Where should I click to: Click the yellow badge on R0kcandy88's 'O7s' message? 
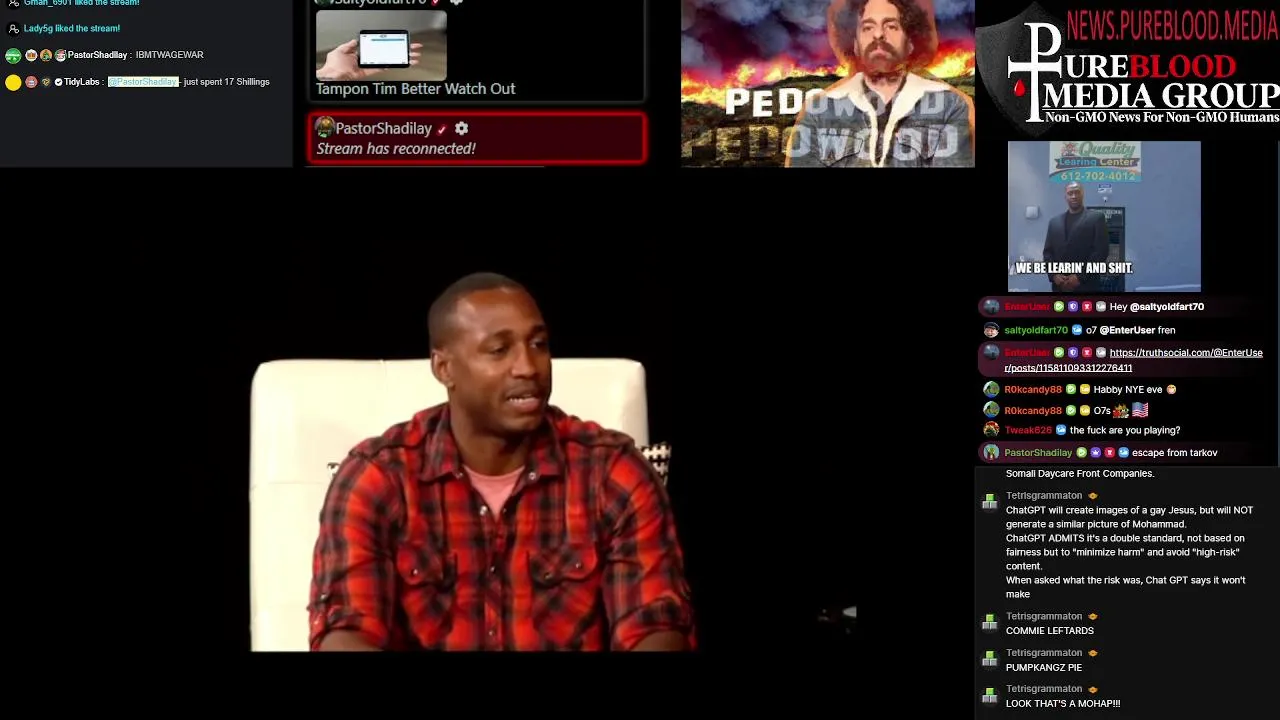pos(1085,411)
